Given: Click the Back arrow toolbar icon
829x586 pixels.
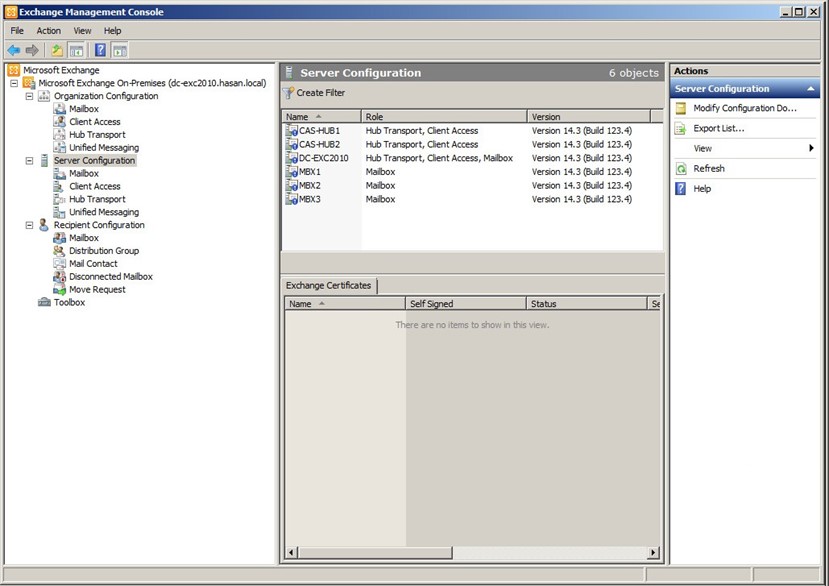Looking at the screenshot, I should [13, 50].
